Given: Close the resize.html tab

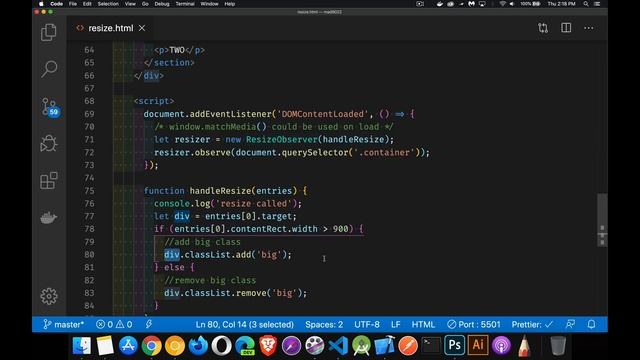Looking at the screenshot, I should coord(142,28).
